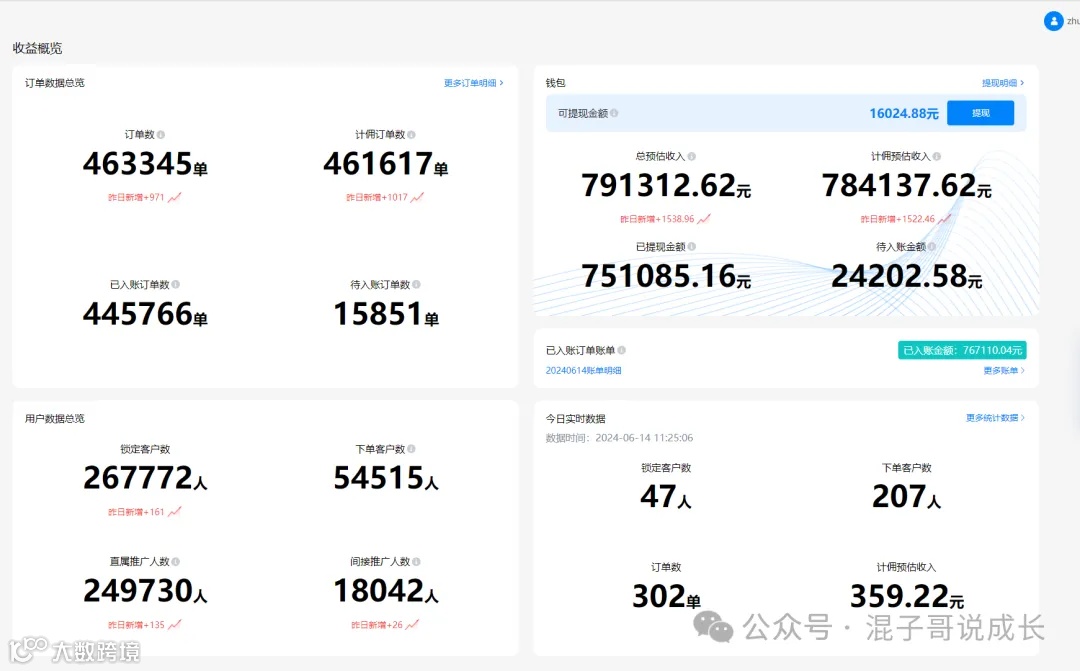Click the 收益概览 page heading
1080x671 pixels.
pos(37,48)
